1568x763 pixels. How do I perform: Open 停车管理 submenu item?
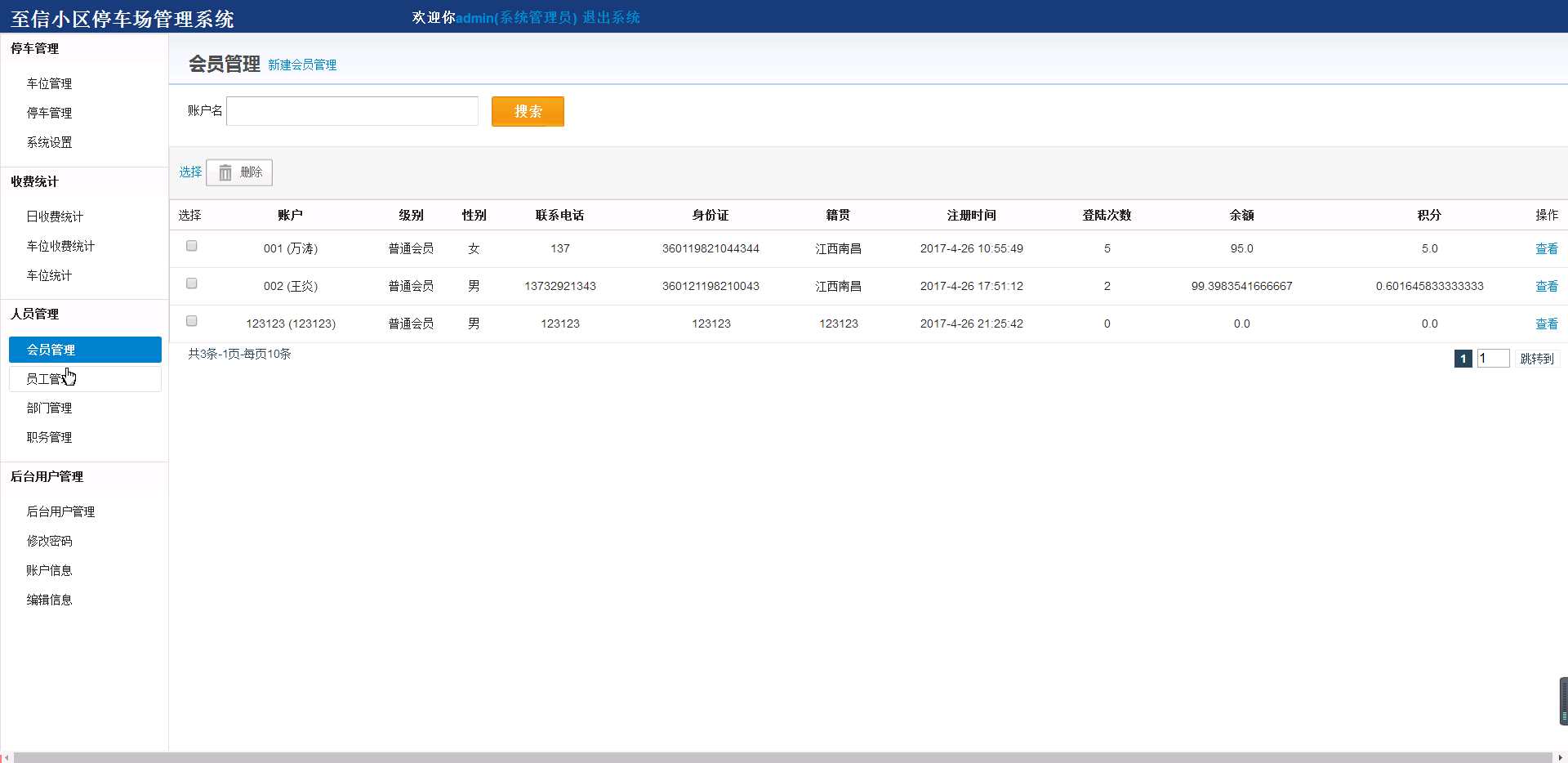[49, 113]
